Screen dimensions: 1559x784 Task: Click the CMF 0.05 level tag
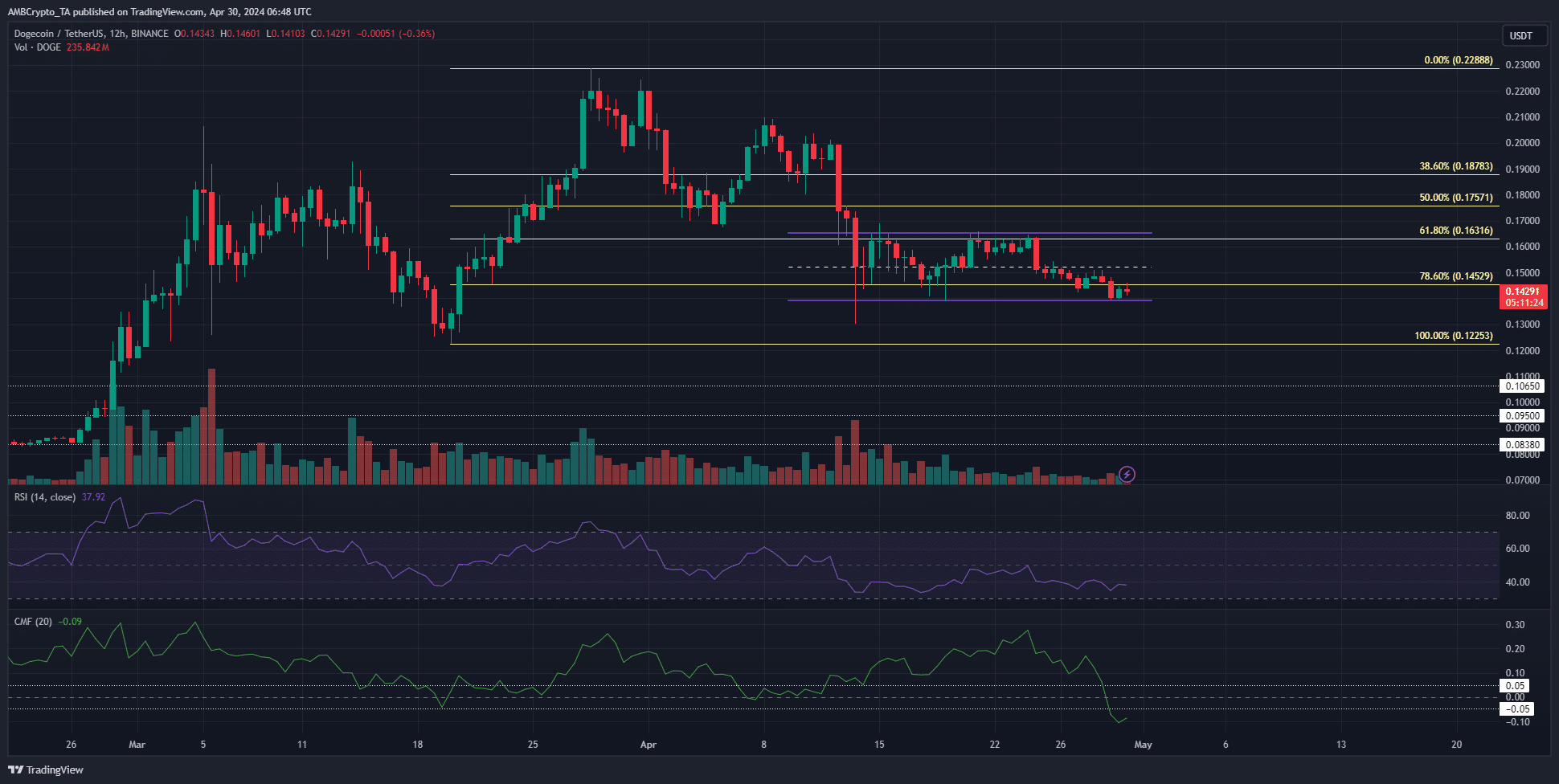(x=1516, y=686)
